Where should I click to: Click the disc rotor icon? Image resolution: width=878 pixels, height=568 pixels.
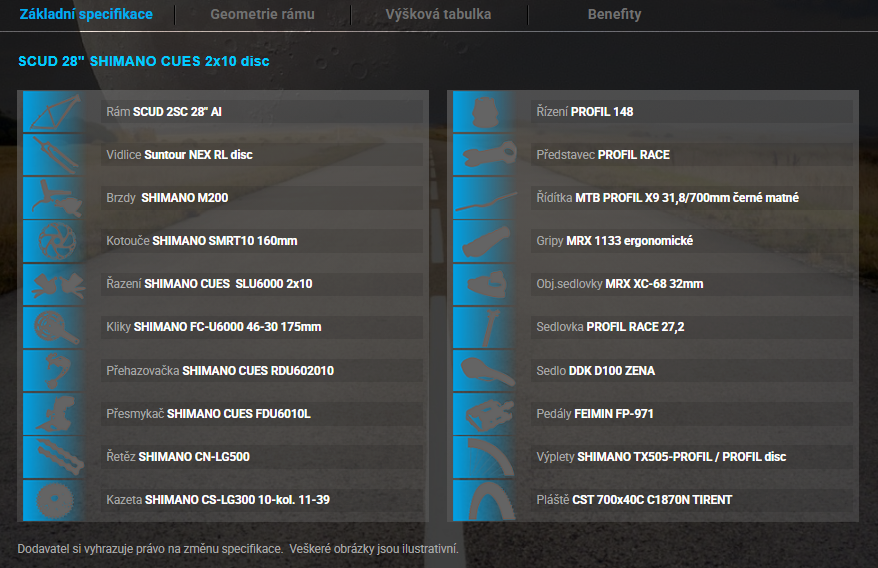click(54, 241)
